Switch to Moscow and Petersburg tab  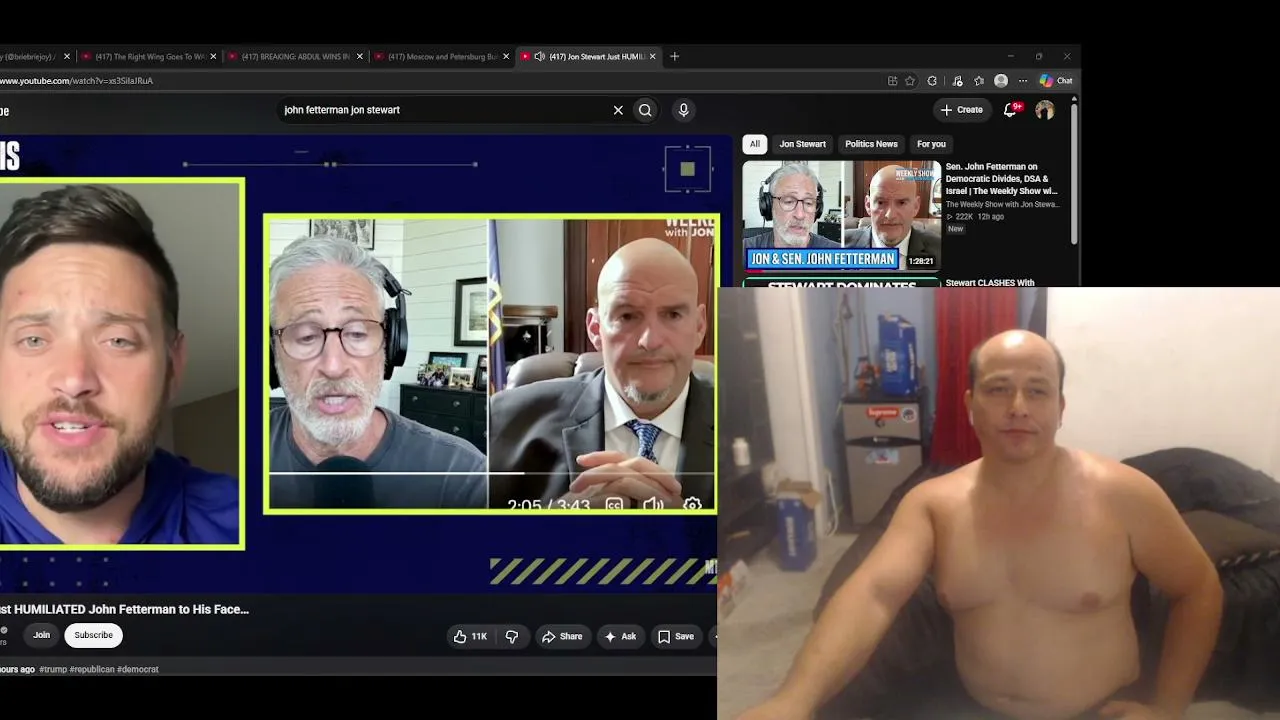point(442,57)
